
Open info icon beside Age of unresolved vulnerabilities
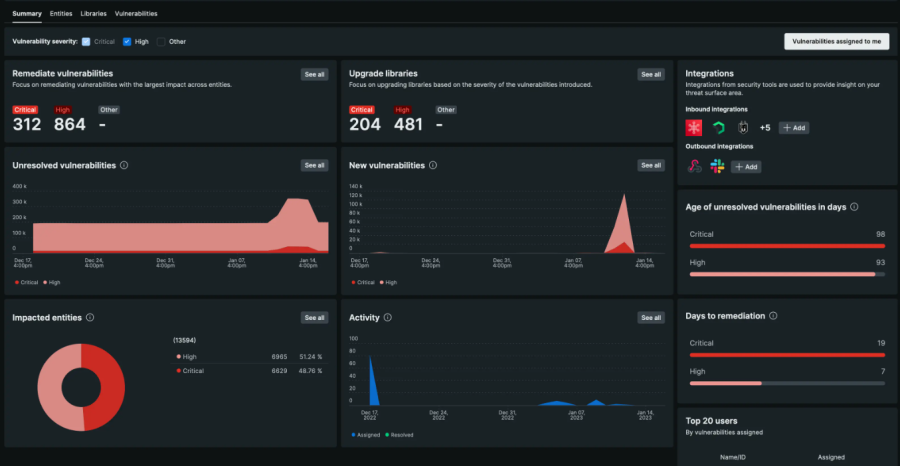click(854, 207)
